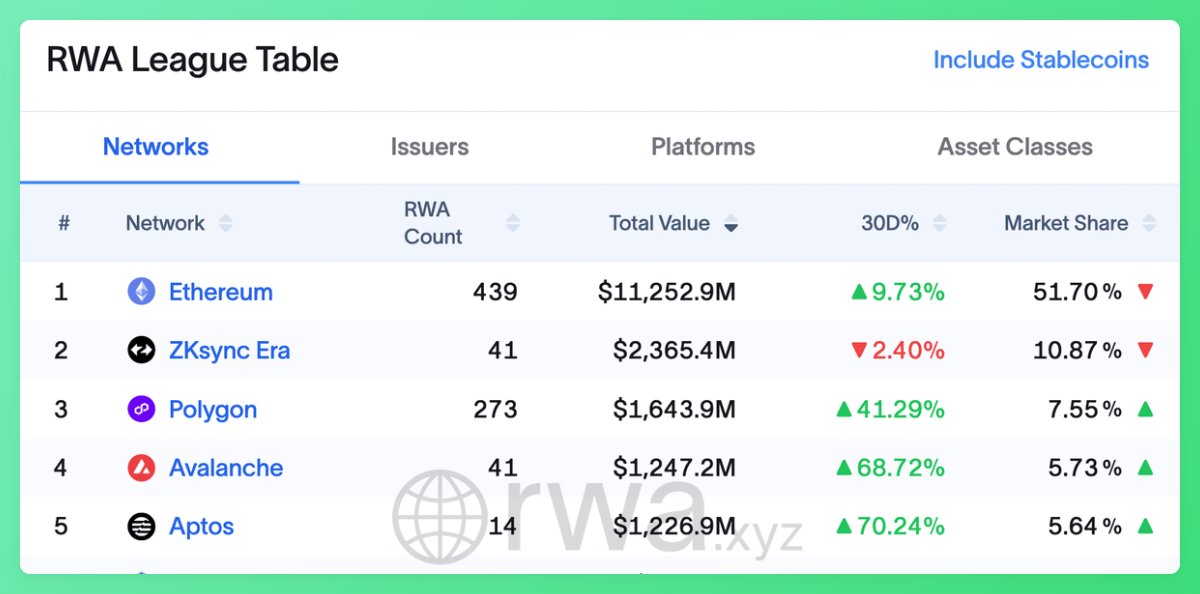Click the Market Share column header label
Screen dimensions: 1200x594
point(1066,223)
